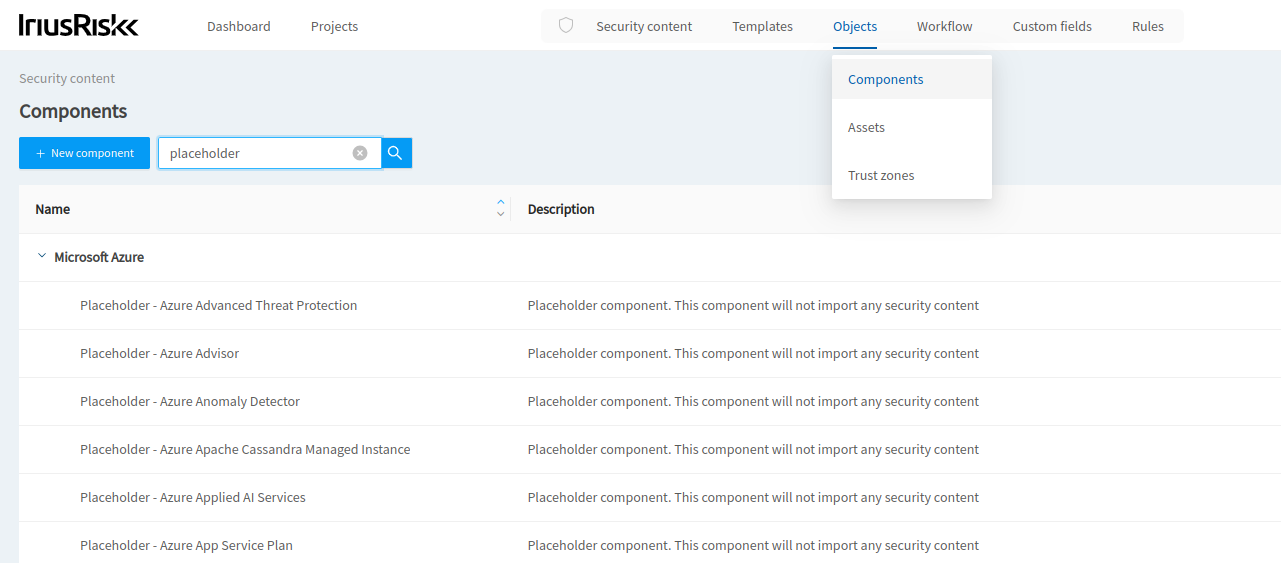Image resolution: width=1281 pixels, height=563 pixels.
Task: Open the Workflow tab
Action: click(x=944, y=27)
